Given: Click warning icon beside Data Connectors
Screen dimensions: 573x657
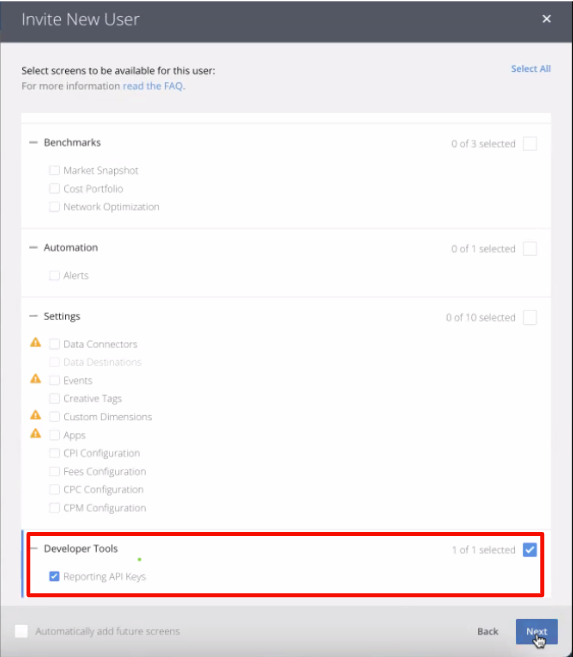Looking at the screenshot, I should [36, 343].
